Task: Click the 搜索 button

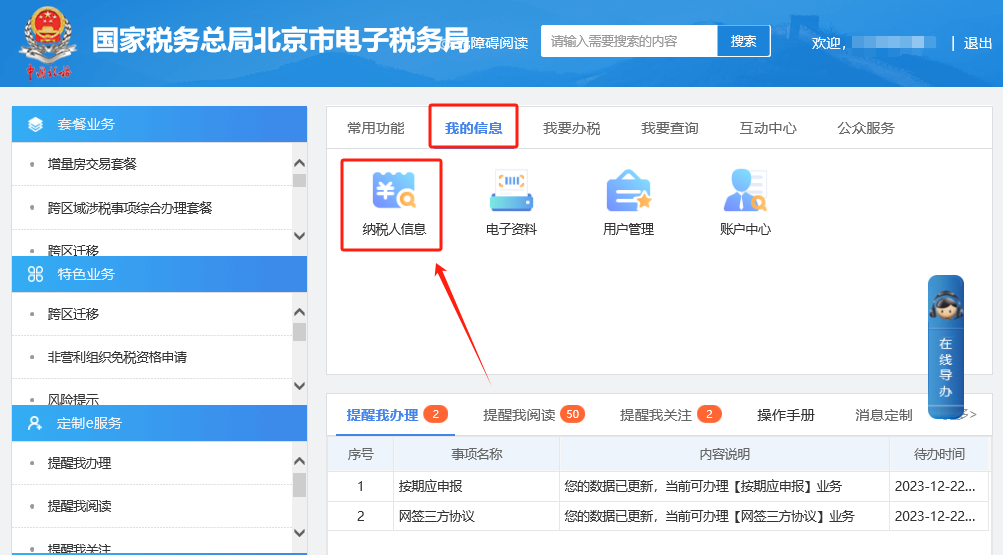Action: coord(743,42)
